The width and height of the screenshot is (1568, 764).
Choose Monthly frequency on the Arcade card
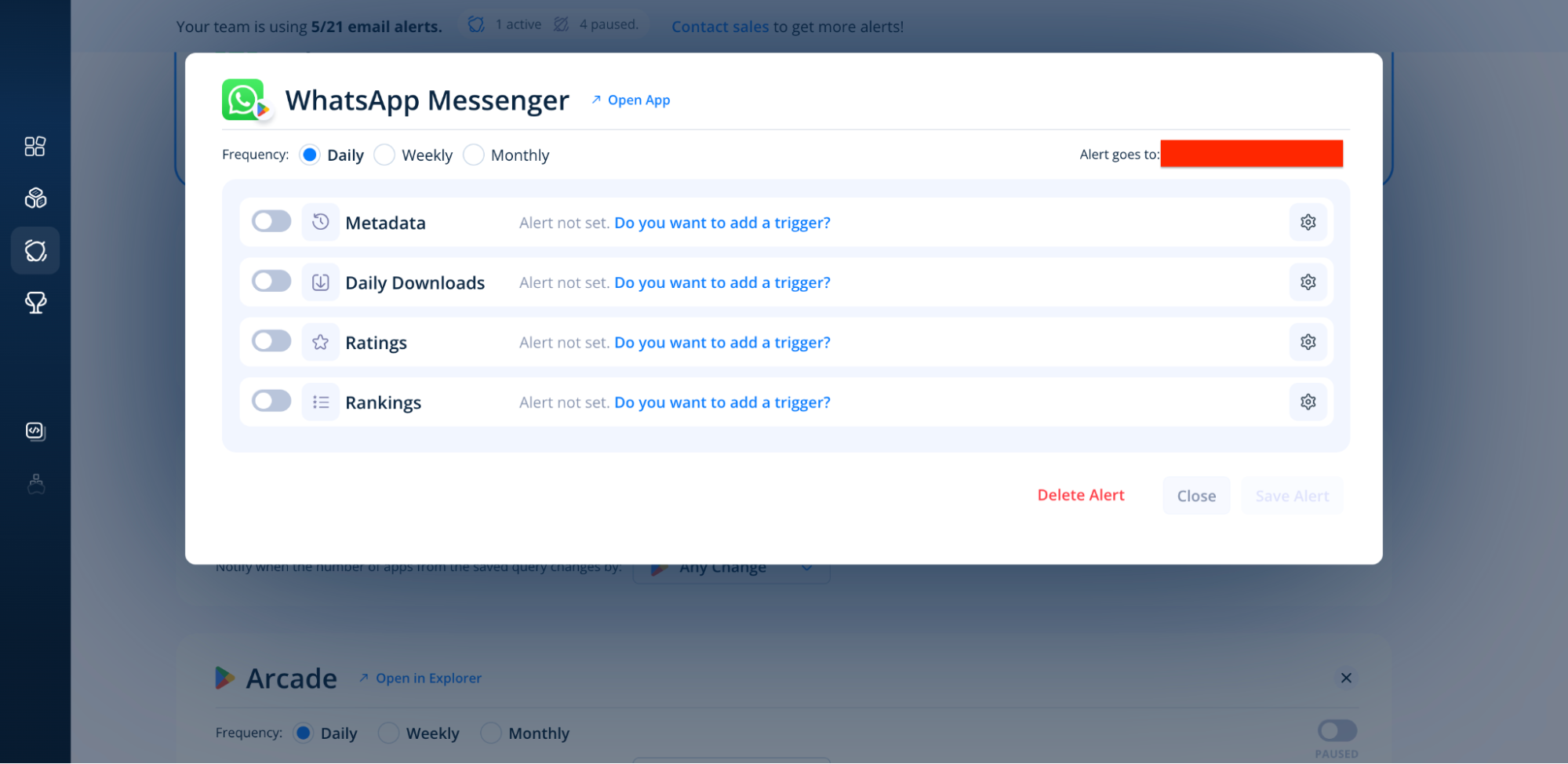(491, 733)
